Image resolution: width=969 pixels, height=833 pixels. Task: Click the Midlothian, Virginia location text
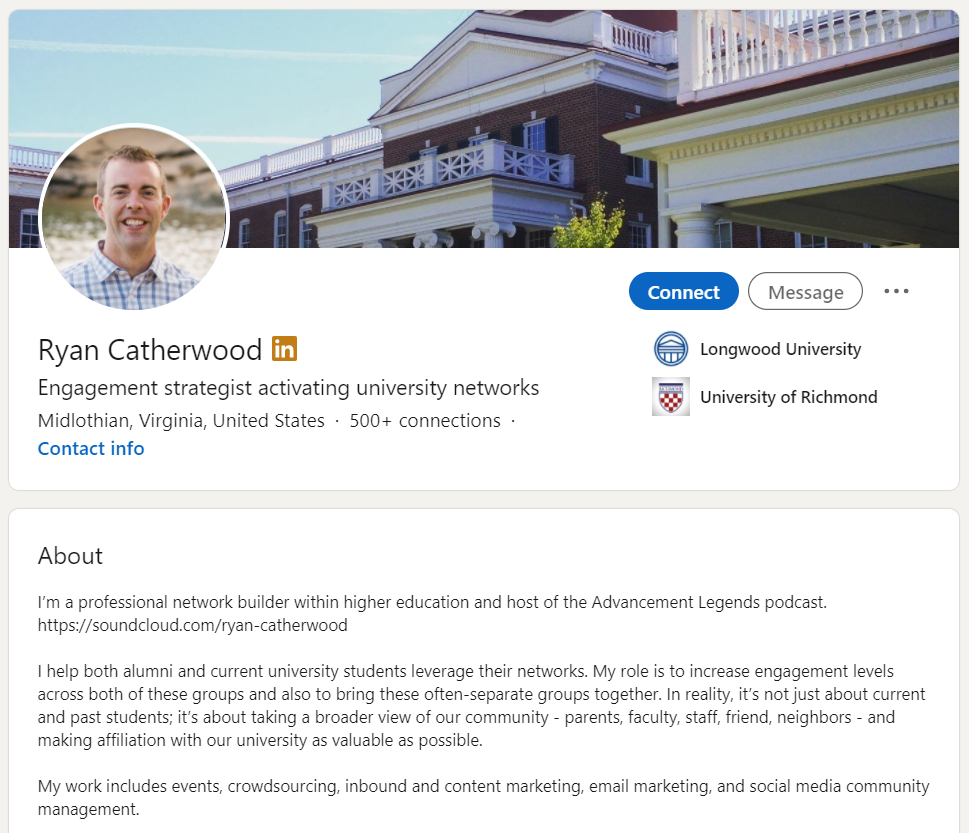click(x=181, y=420)
